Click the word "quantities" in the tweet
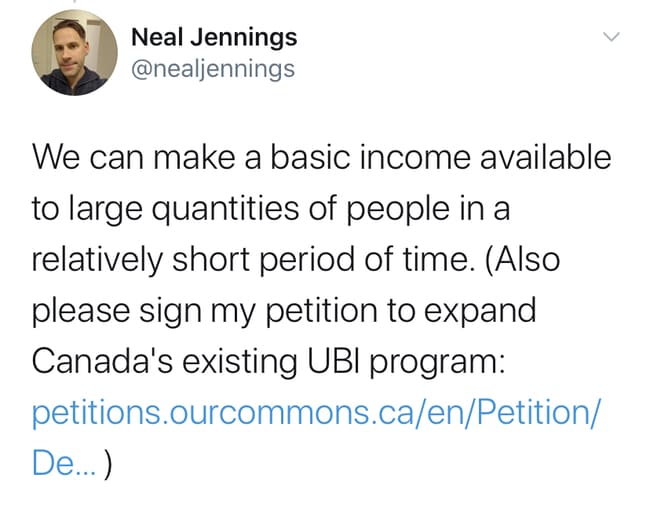Screen dimensions: 650x511 coord(225,209)
